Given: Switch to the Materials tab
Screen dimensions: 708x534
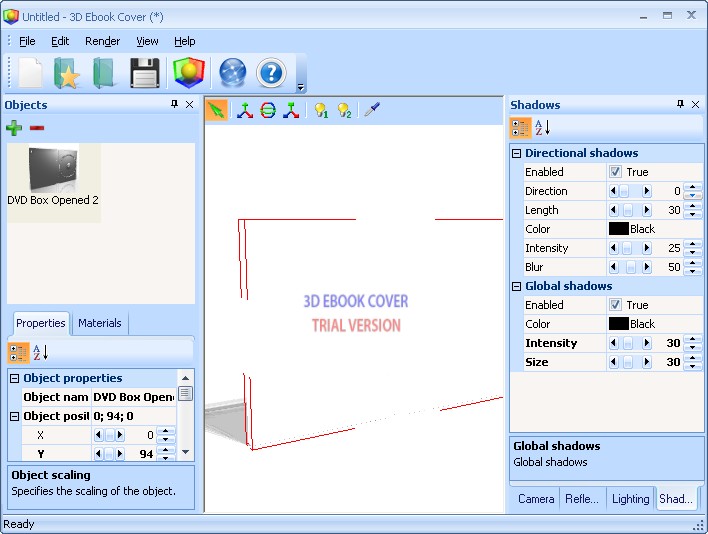Looking at the screenshot, I should click(100, 323).
